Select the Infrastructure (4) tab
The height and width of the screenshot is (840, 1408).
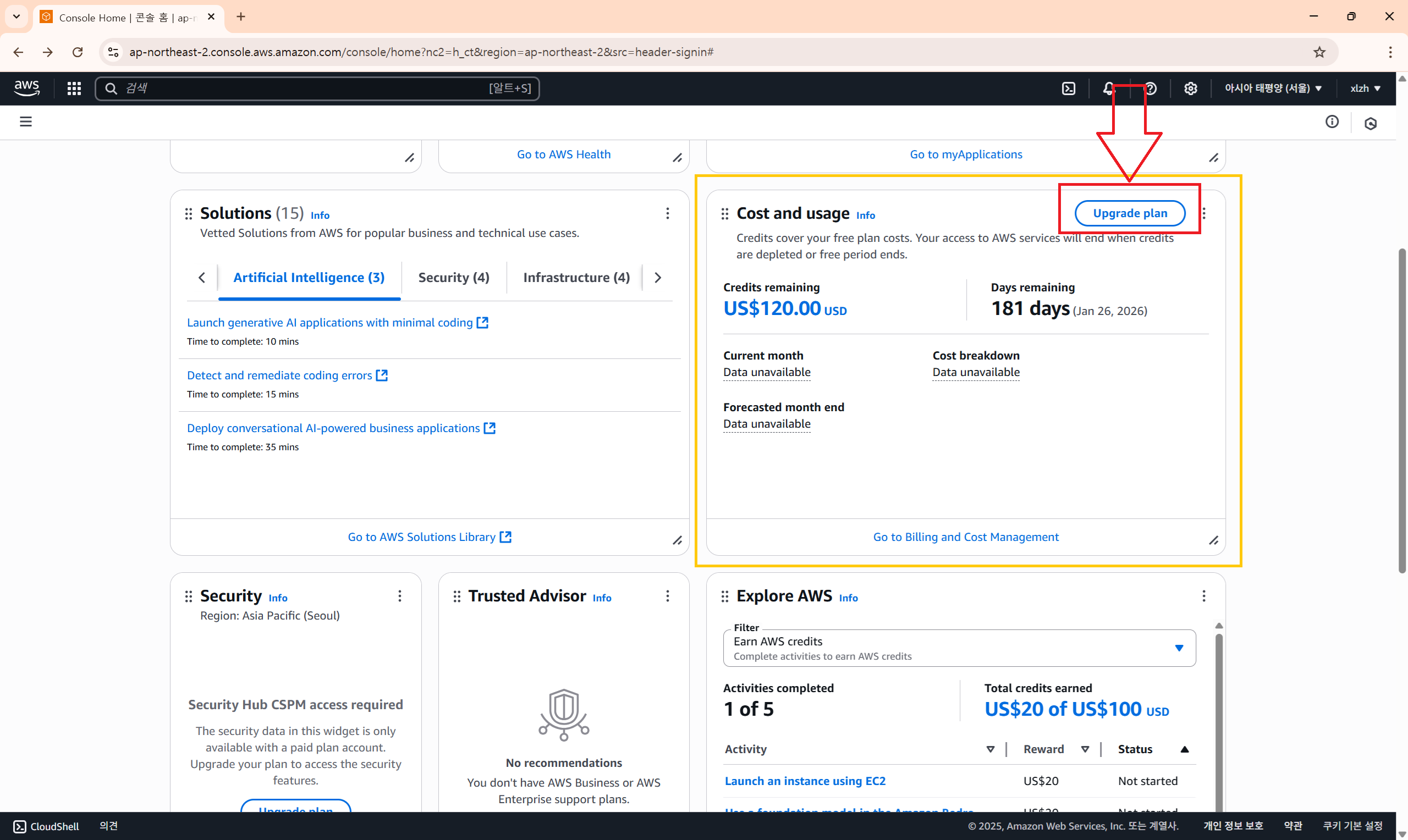(576, 278)
